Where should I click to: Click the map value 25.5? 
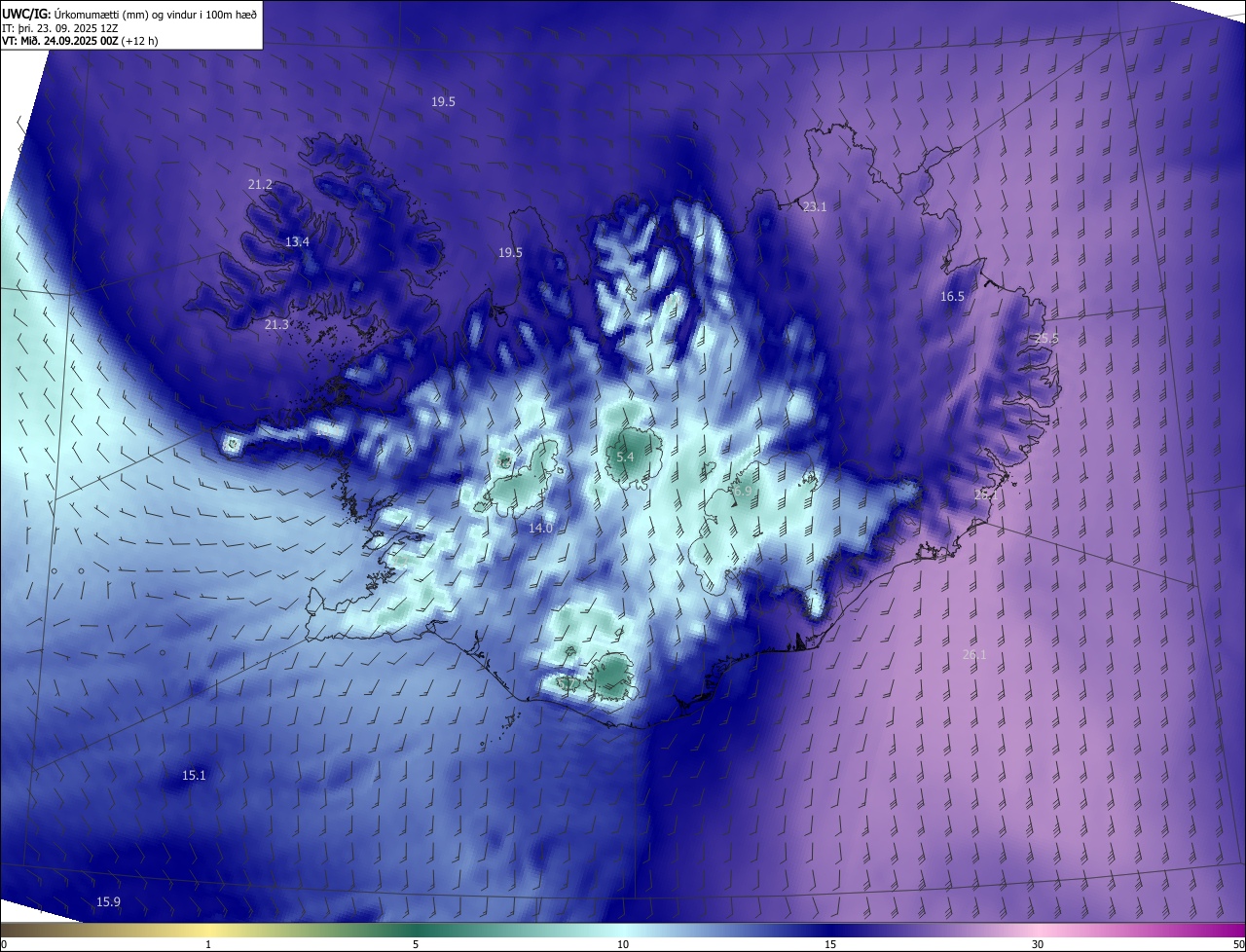(x=1046, y=338)
